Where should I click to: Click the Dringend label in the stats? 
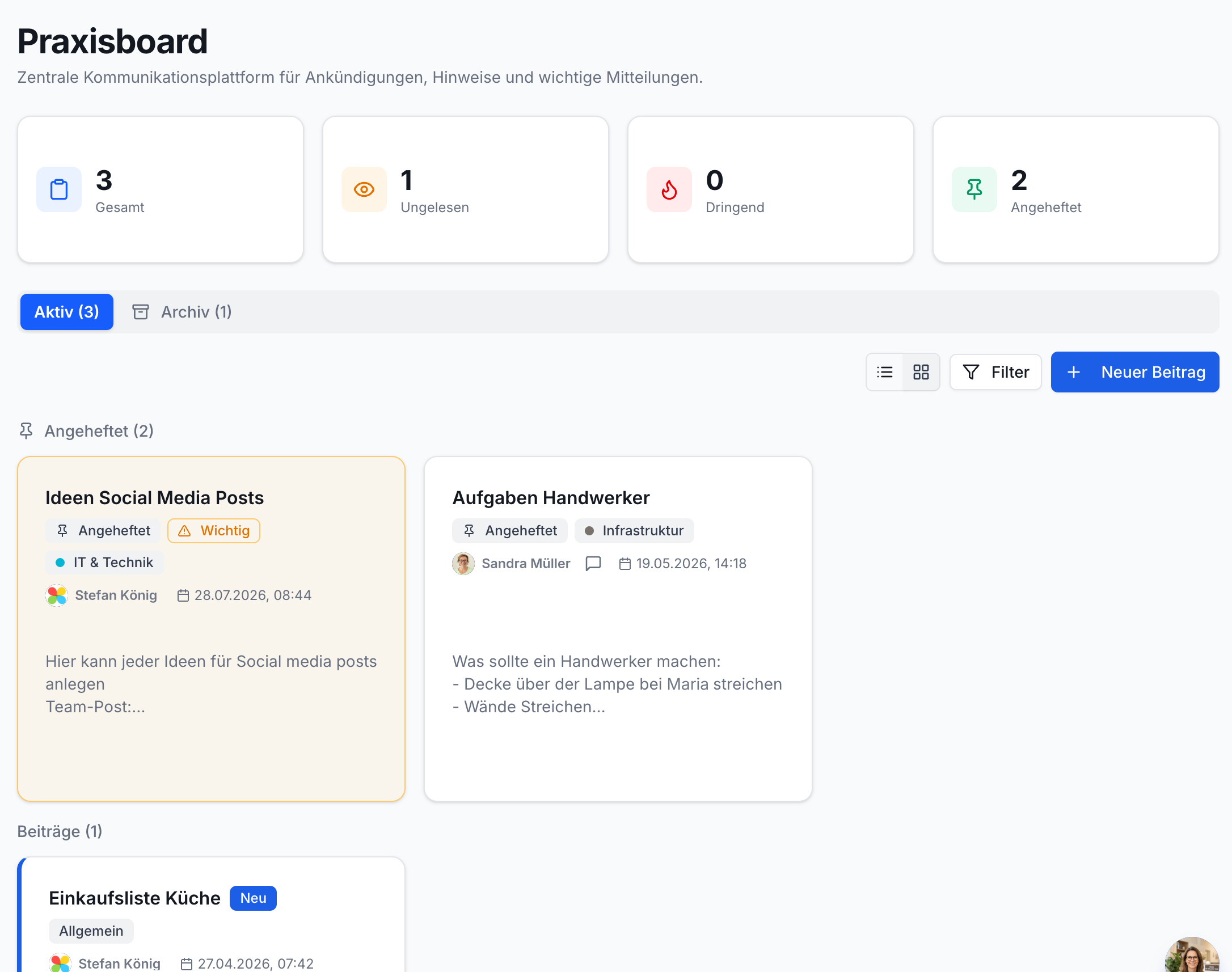coord(735,208)
